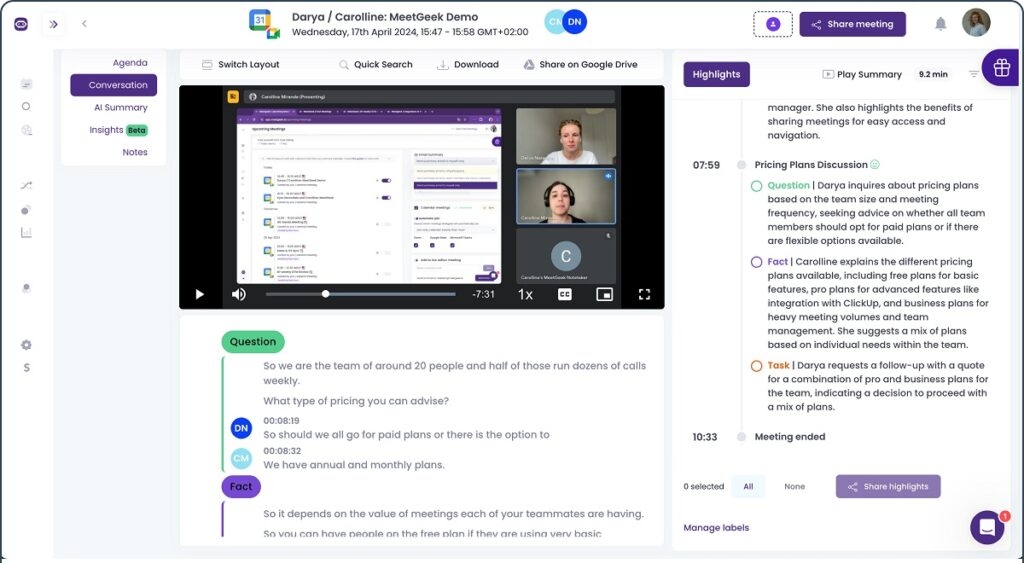Click the 'Pricing Plans Discussion' heading
Screen dimensions: 1024x563
tap(811, 165)
